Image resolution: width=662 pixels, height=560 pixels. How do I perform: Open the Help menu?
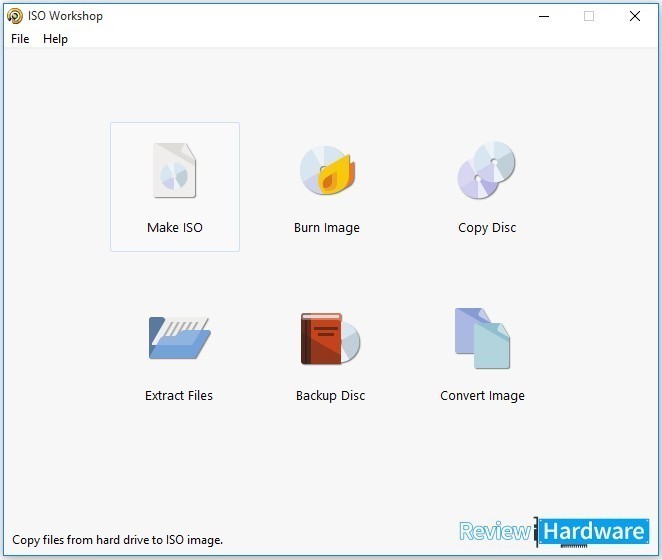pyautogui.click(x=55, y=39)
